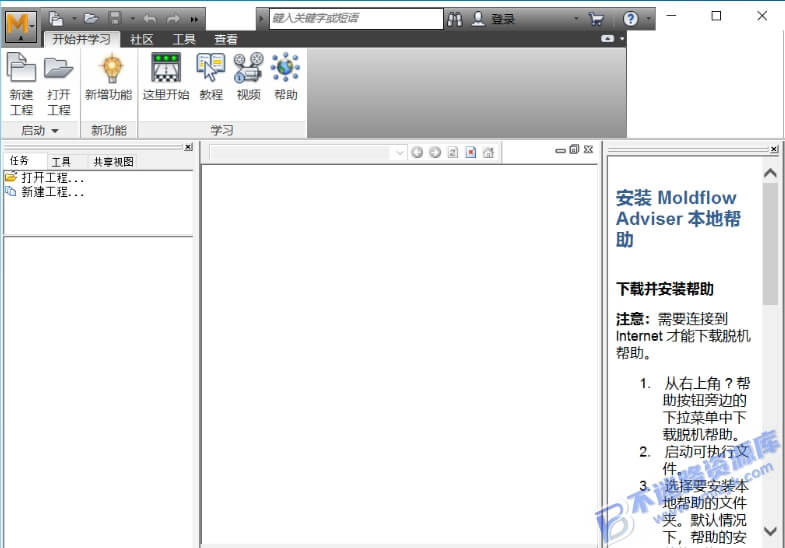Click the browser Back arrow icon
The height and width of the screenshot is (548, 785).
(x=417, y=152)
